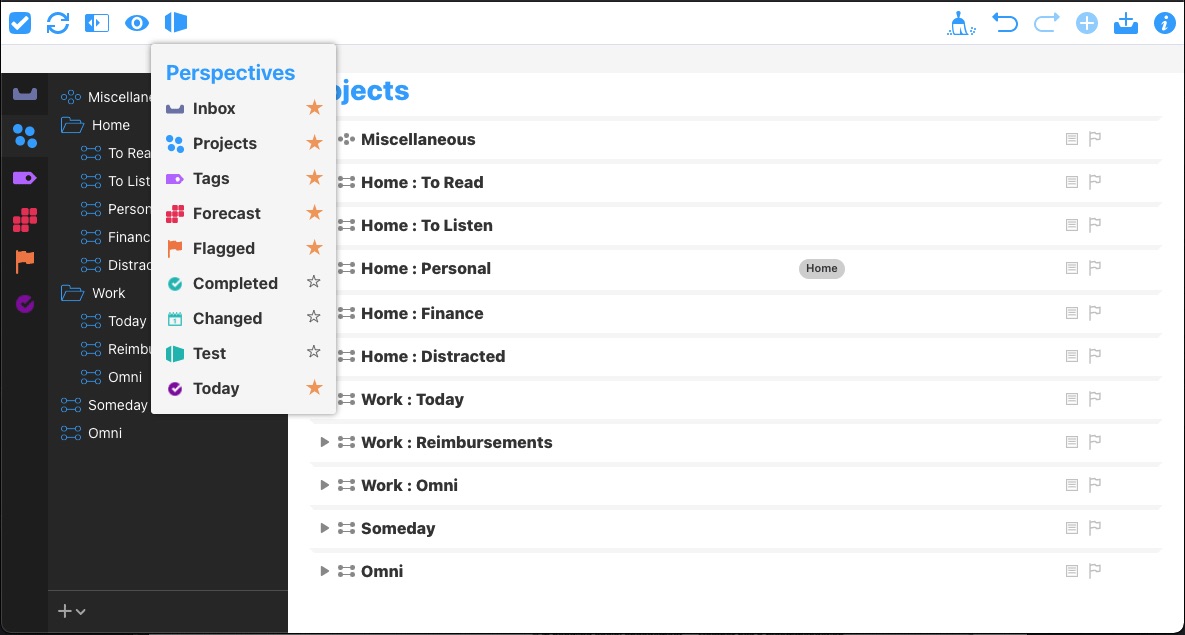Click the blue plus add item icon
The image size is (1185, 635).
[x=1087, y=23]
